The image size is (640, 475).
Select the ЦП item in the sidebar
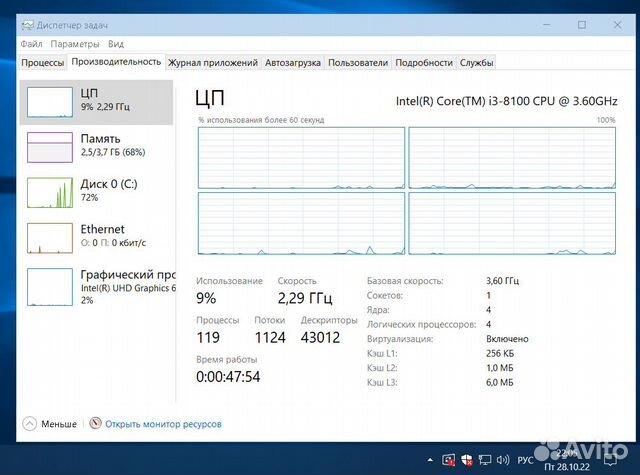click(x=96, y=102)
